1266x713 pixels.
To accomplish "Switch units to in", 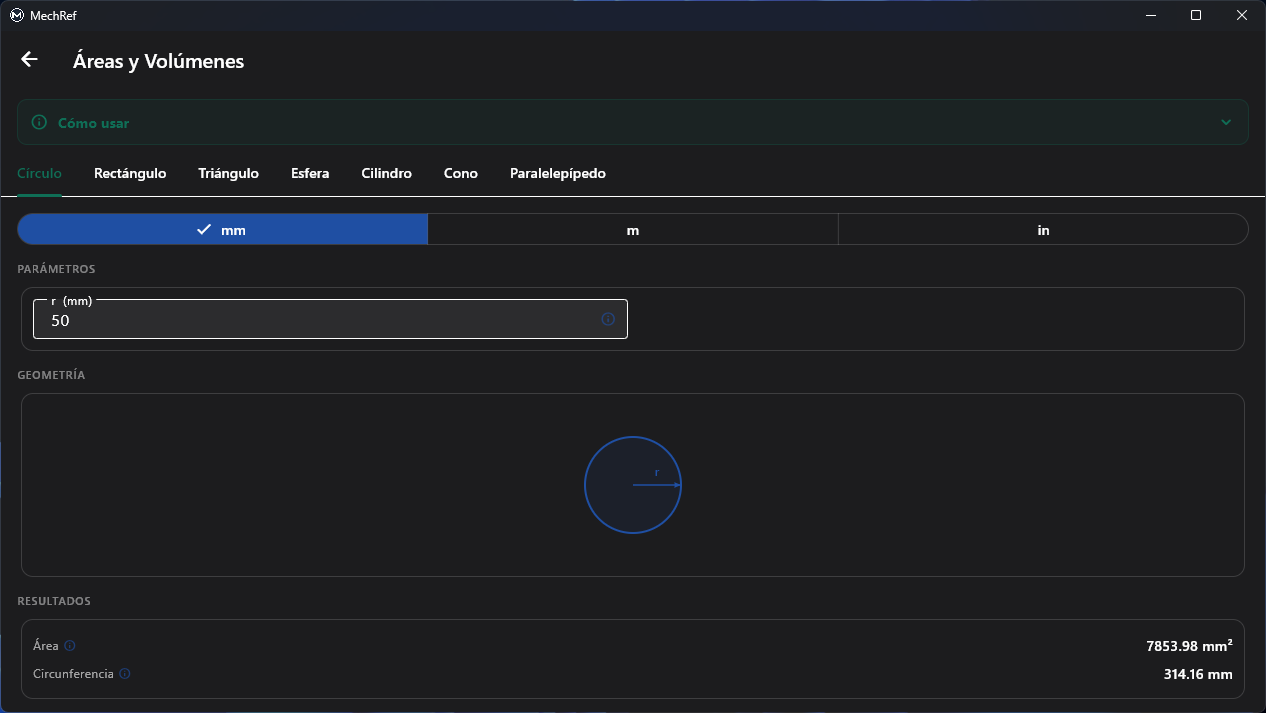I will click(x=1043, y=229).
